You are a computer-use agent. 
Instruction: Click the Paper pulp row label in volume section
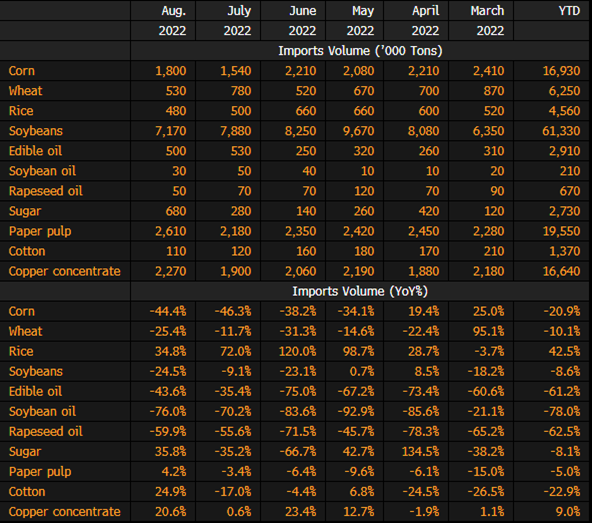coord(40,231)
